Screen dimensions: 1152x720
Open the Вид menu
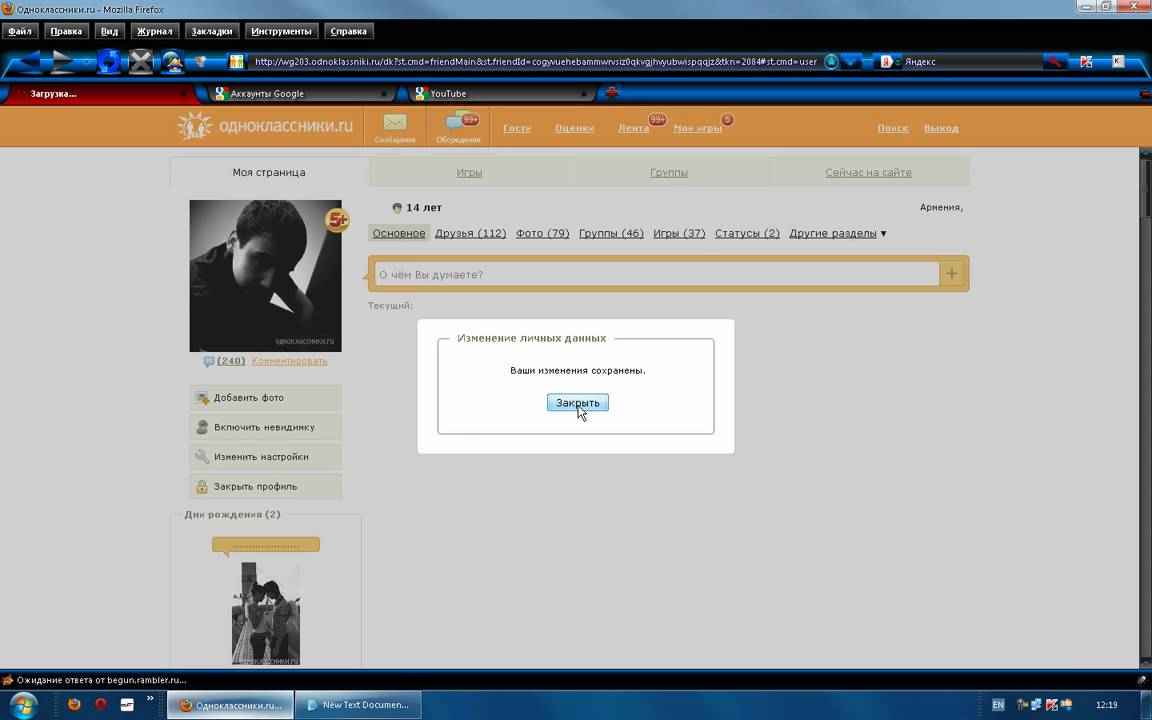click(x=109, y=31)
